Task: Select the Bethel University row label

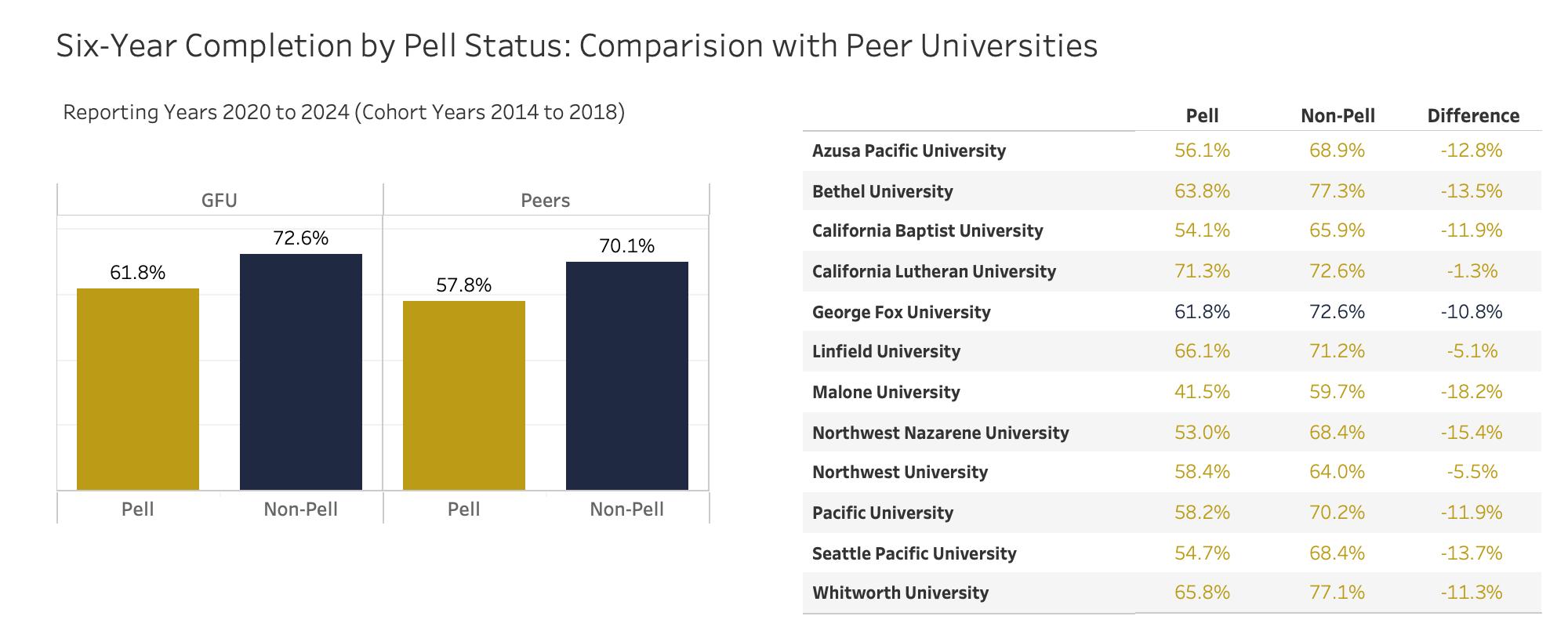Action: click(x=883, y=191)
